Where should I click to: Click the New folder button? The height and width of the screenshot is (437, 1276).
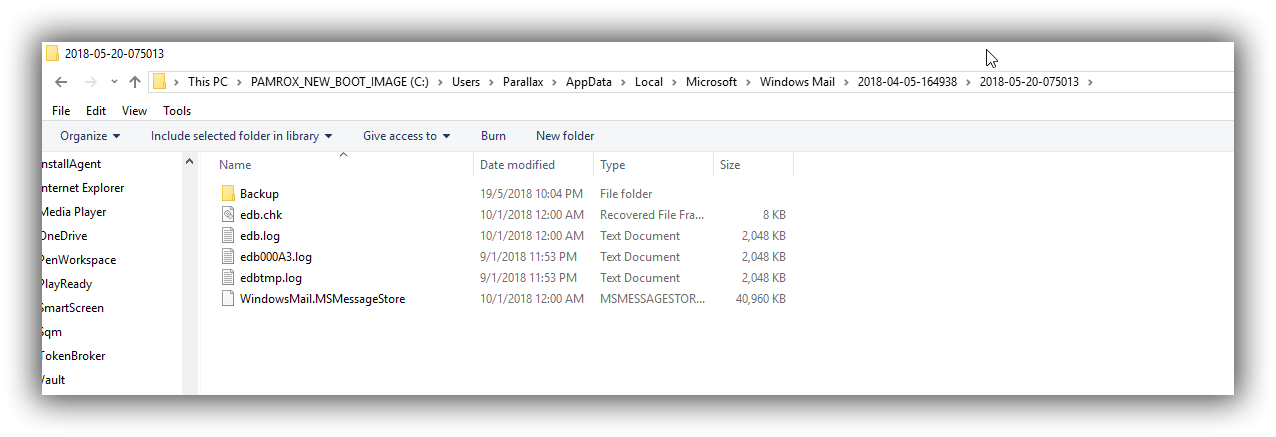565,136
